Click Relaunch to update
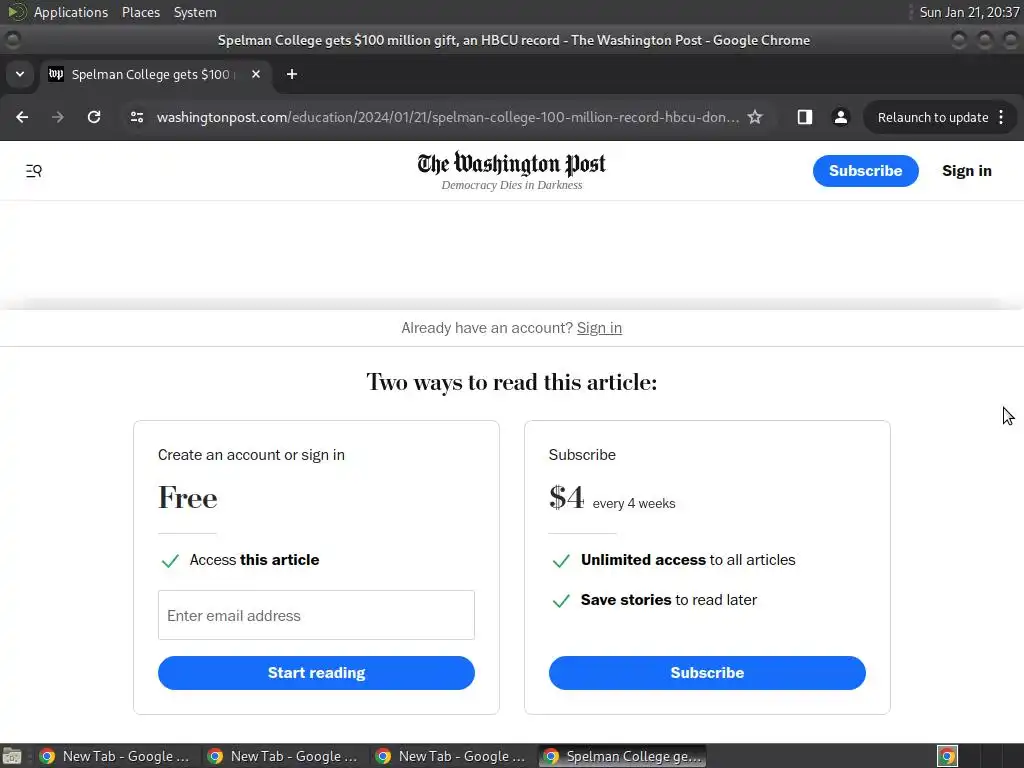Image resolution: width=1024 pixels, height=768 pixels. tap(933, 118)
